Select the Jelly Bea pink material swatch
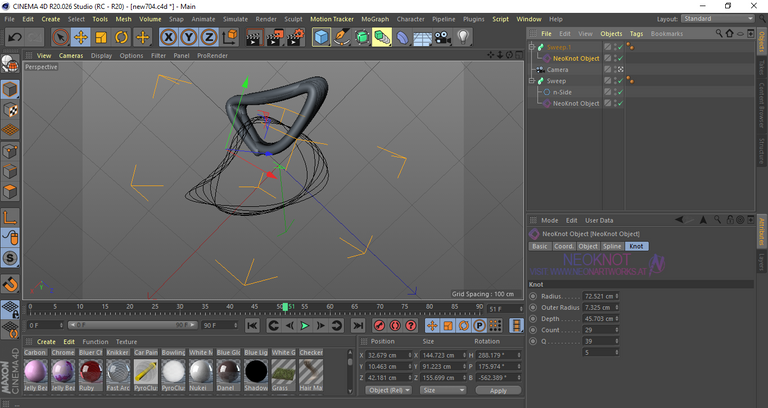This screenshot has height=408, width=768. tap(36, 371)
